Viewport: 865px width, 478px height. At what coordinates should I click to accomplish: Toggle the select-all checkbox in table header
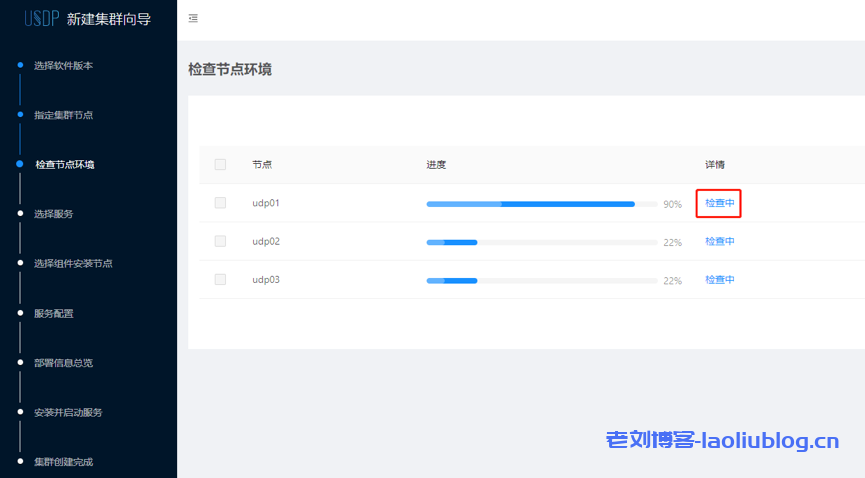click(x=220, y=165)
